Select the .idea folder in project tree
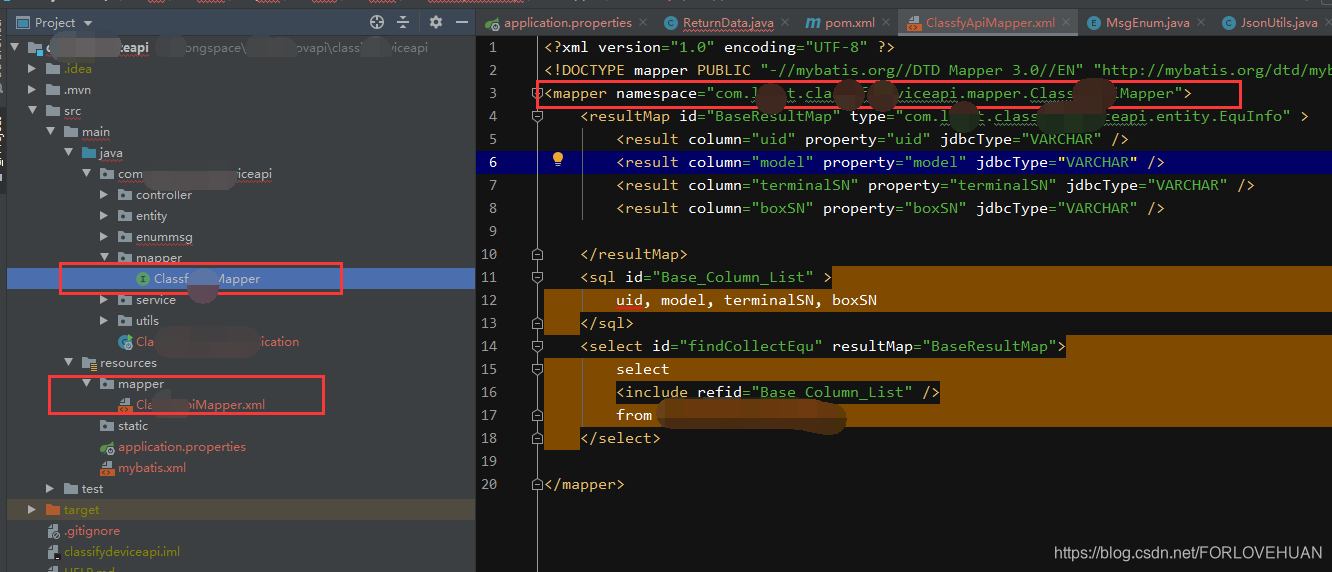The height and width of the screenshot is (572, 1332). (77, 69)
